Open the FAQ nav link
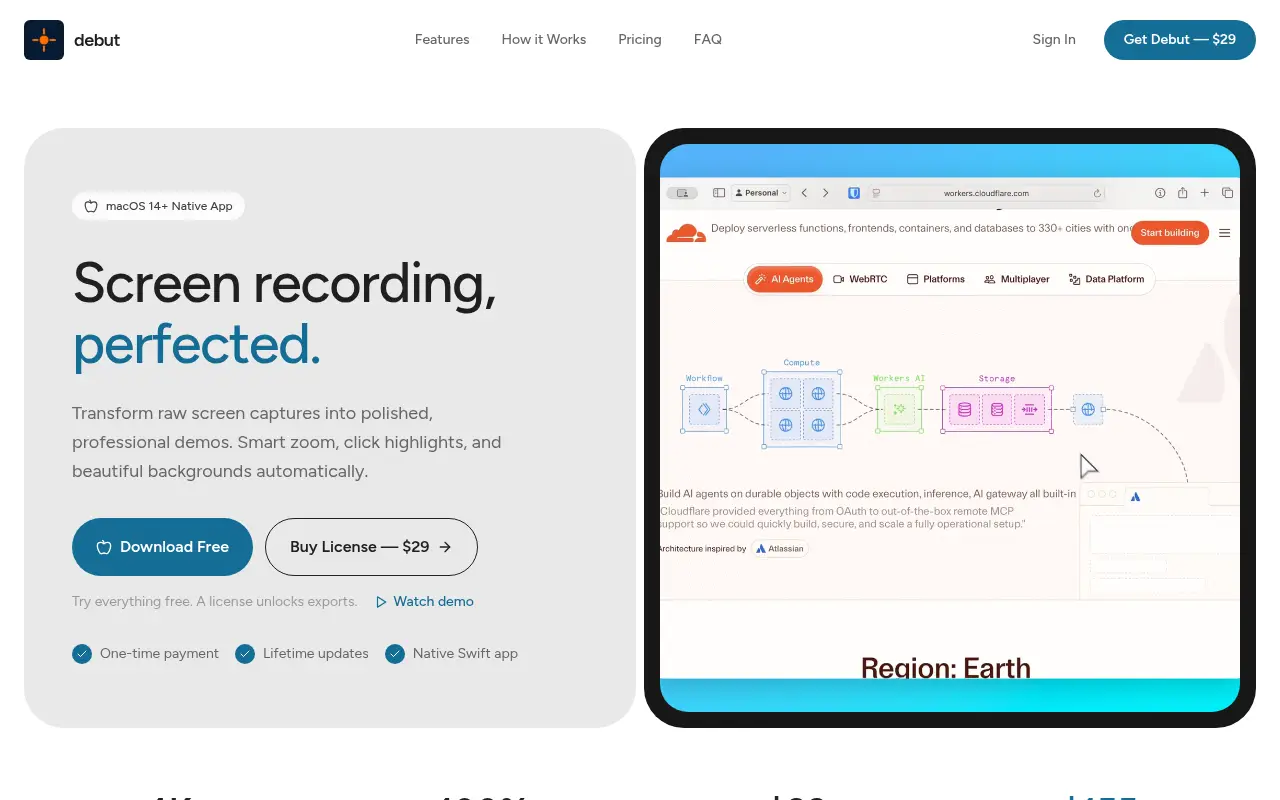 click(x=708, y=40)
